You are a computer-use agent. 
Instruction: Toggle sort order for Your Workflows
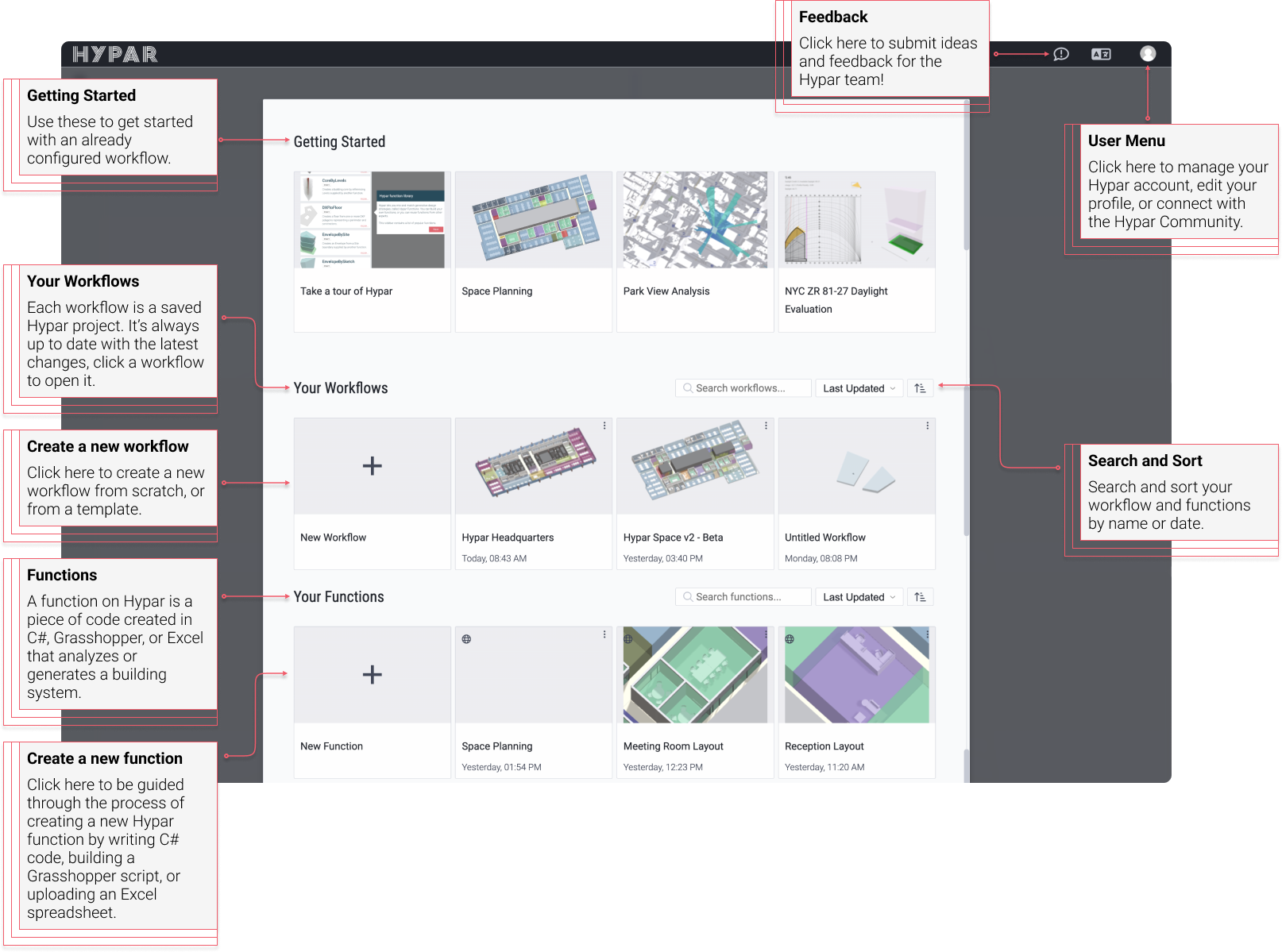click(x=920, y=388)
